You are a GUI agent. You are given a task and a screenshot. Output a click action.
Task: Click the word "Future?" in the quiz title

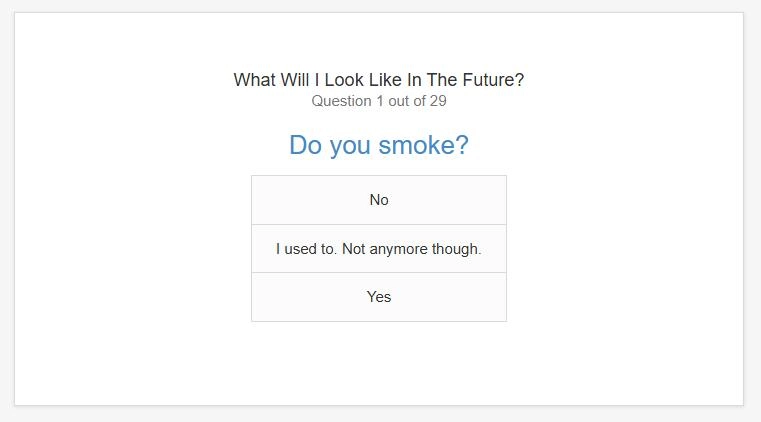pyautogui.click(x=491, y=80)
